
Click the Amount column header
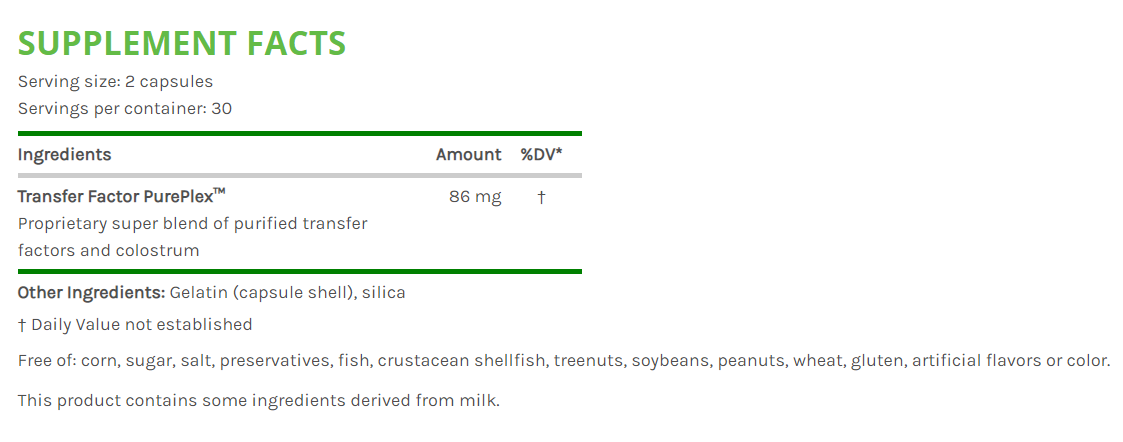click(468, 155)
